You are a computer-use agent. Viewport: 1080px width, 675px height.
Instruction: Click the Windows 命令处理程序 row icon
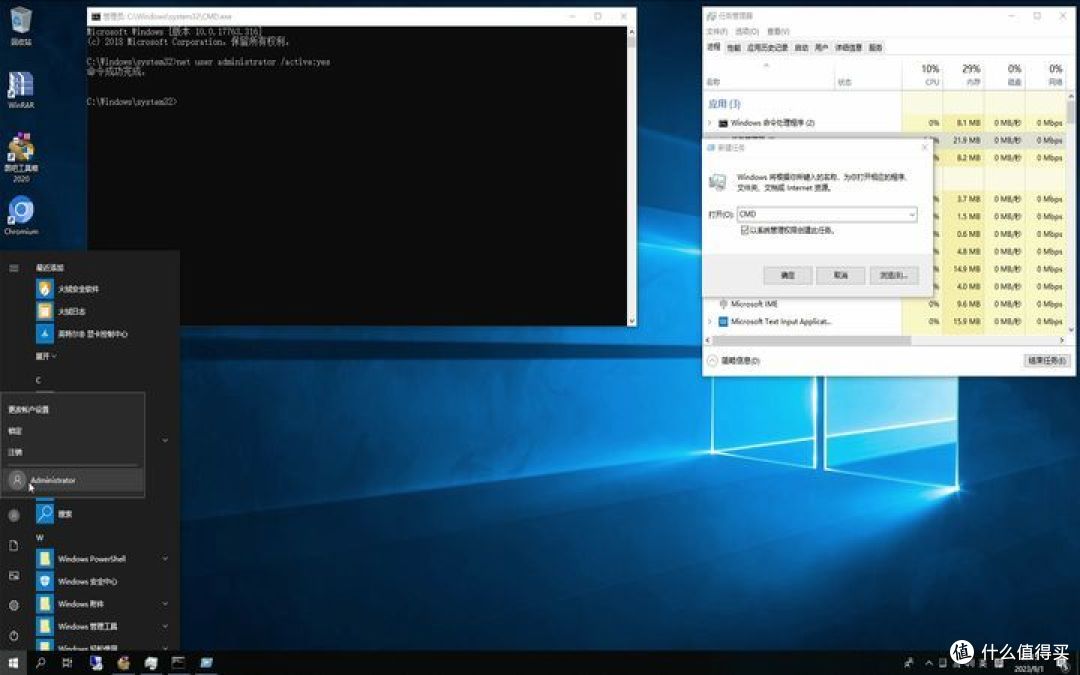(x=723, y=123)
